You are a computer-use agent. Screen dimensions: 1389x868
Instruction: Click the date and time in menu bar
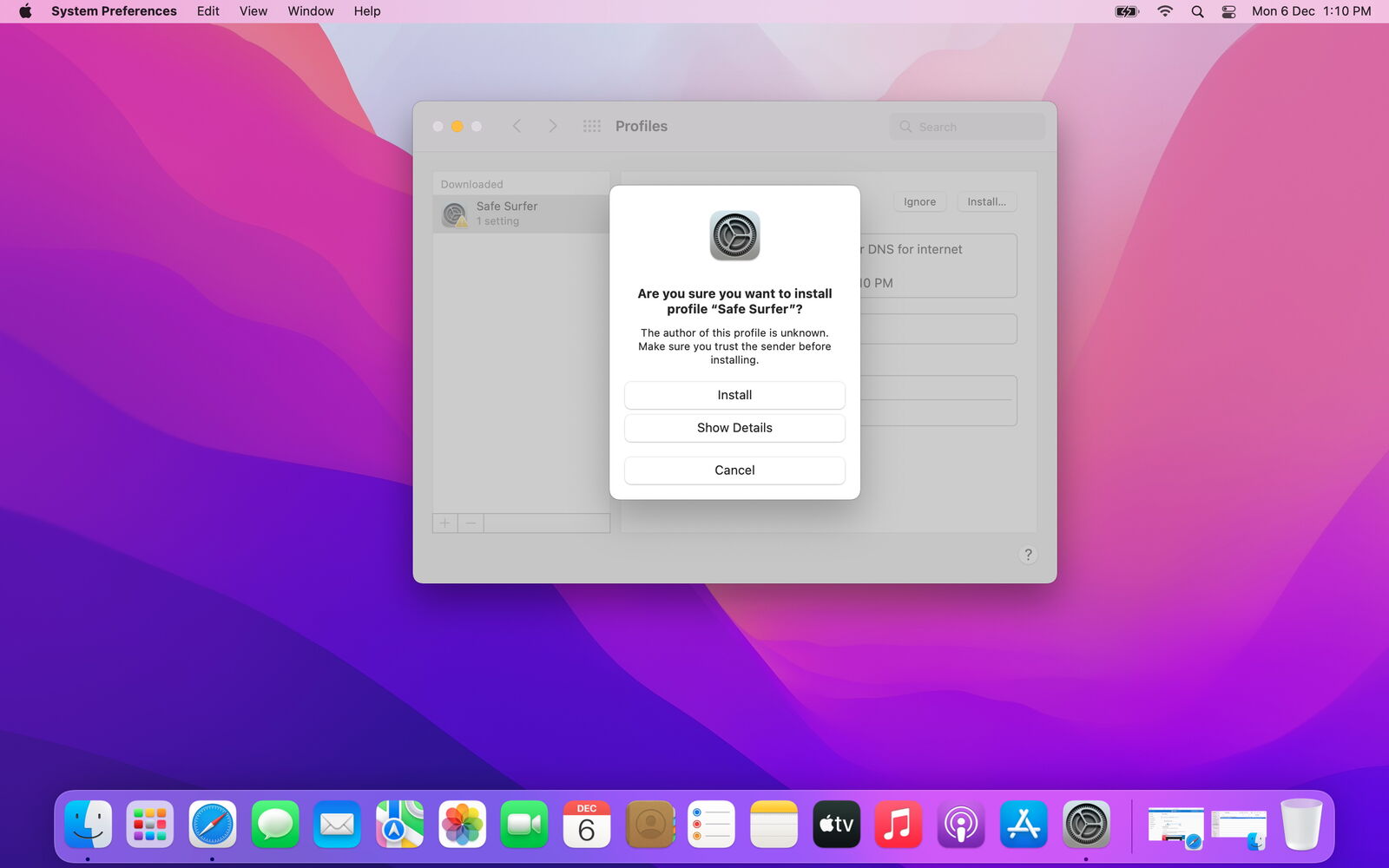[x=1311, y=11]
